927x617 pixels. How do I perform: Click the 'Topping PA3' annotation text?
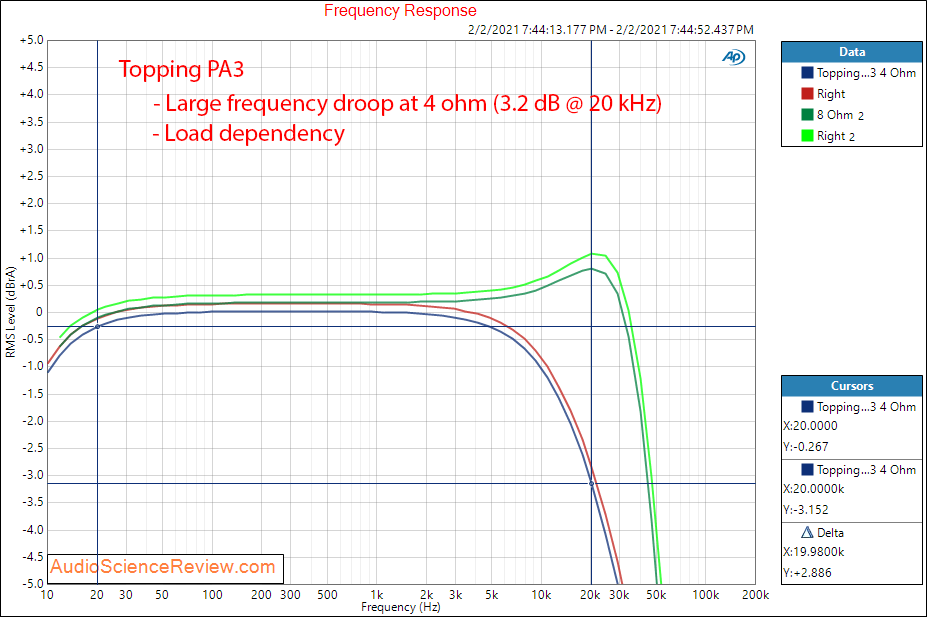(x=181, y=69)
